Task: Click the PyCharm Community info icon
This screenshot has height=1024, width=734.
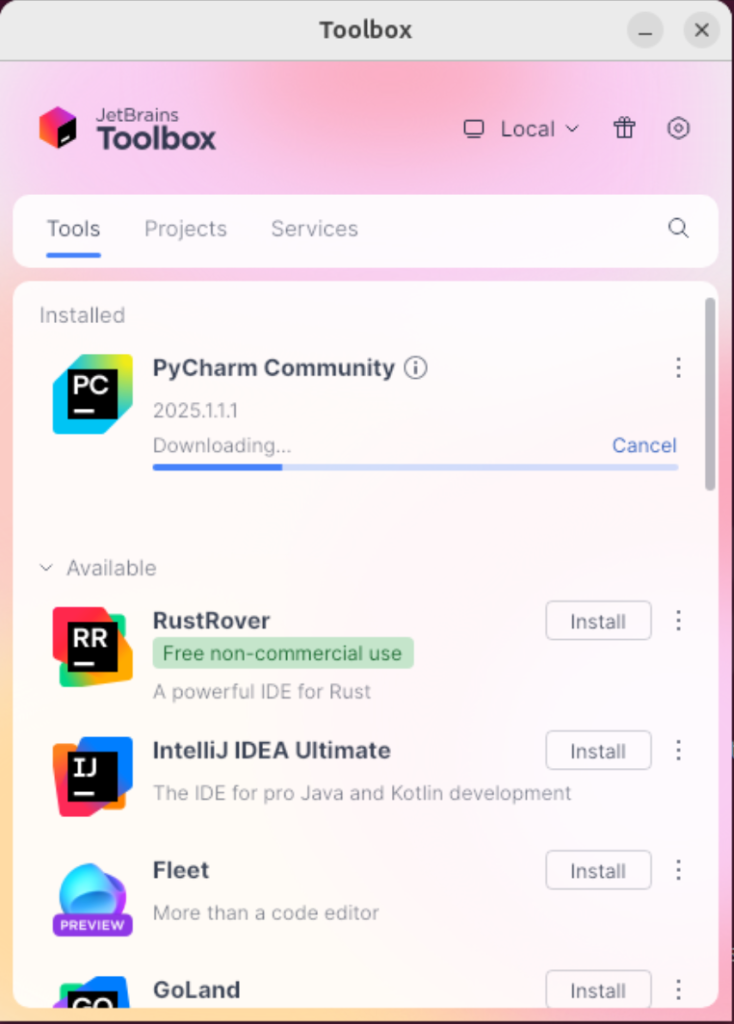Action: point(416,368)
